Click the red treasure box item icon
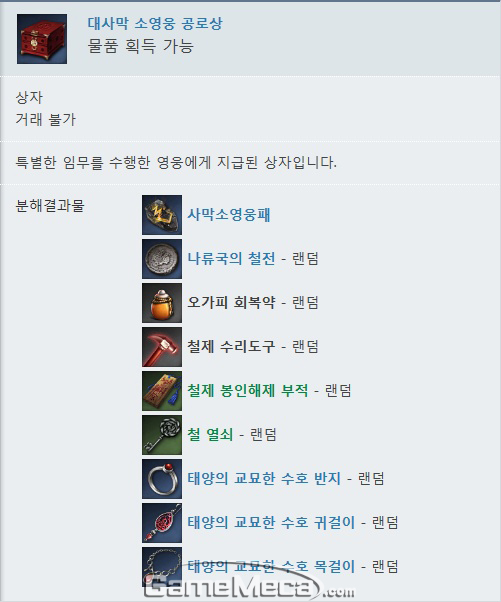 click(x=42, y=39)
